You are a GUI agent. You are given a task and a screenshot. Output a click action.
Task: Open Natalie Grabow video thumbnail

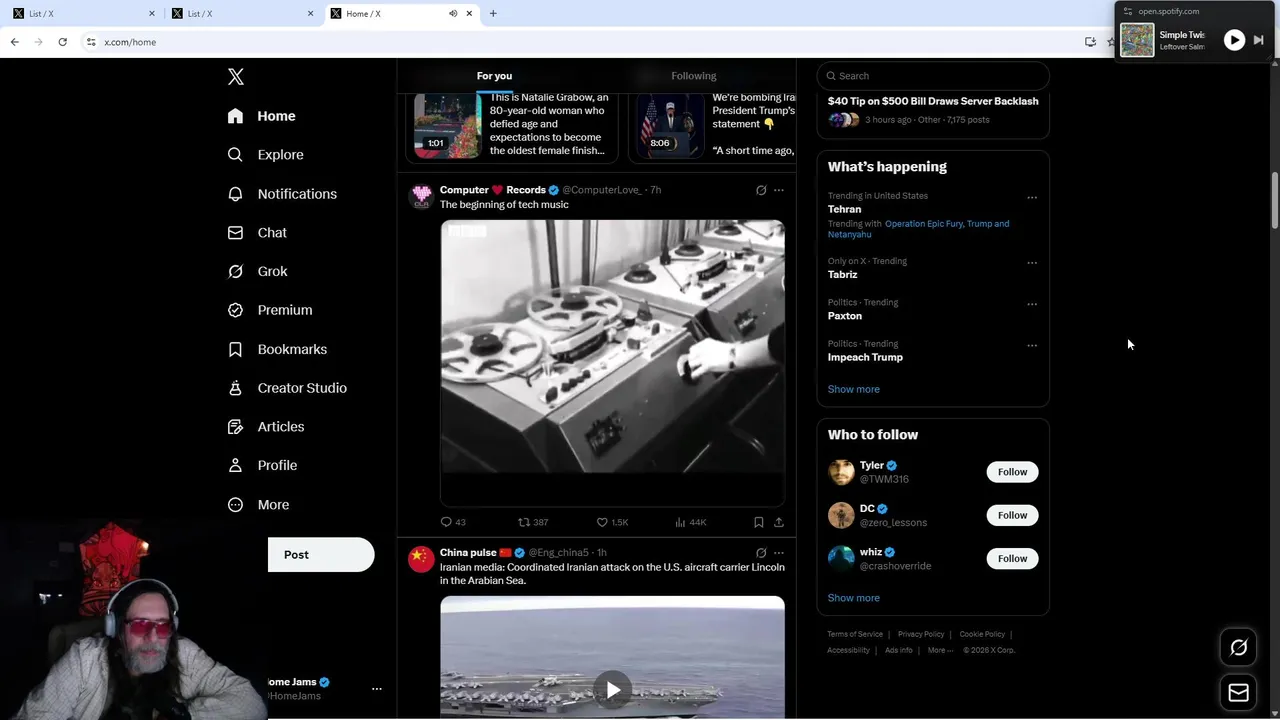click(x=448, y=125)
